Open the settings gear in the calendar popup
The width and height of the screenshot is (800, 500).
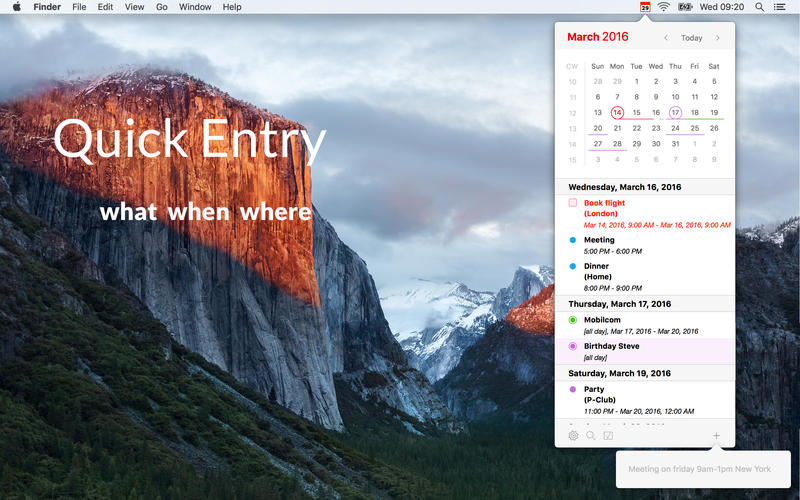point(573,436)
